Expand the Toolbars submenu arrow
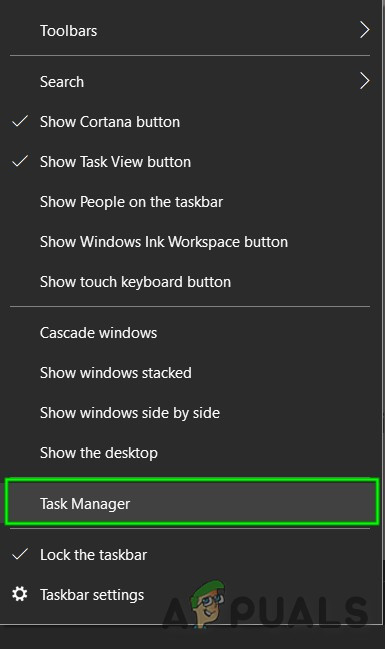385x649 pixels. pyautogui.click(x=364, y=30)
